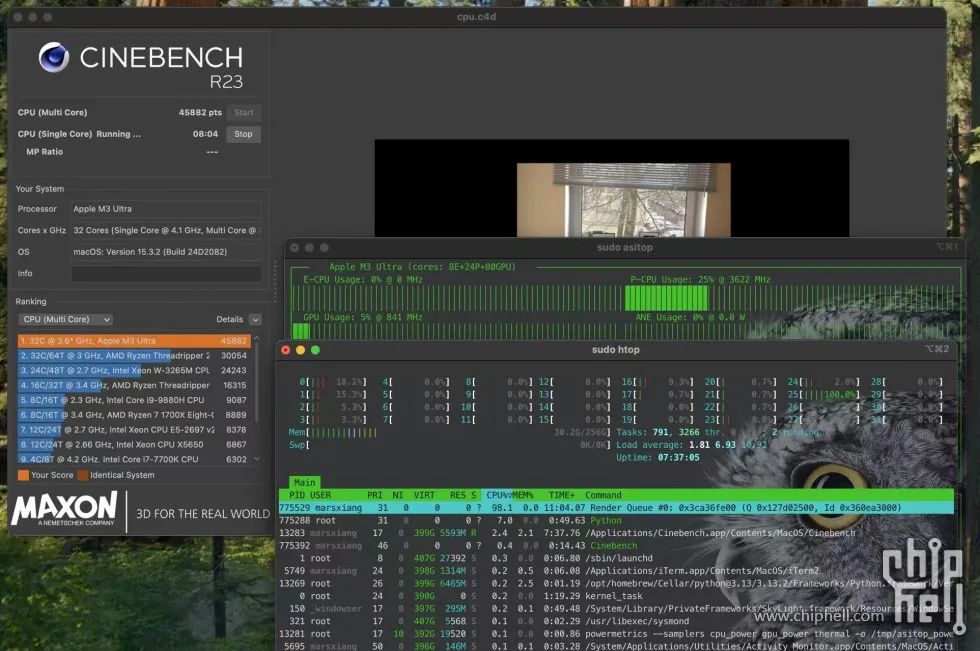Click the 08:04 elapsed time value
The height and width of the screenshot is (651, 980).
(x=206, y=134)
